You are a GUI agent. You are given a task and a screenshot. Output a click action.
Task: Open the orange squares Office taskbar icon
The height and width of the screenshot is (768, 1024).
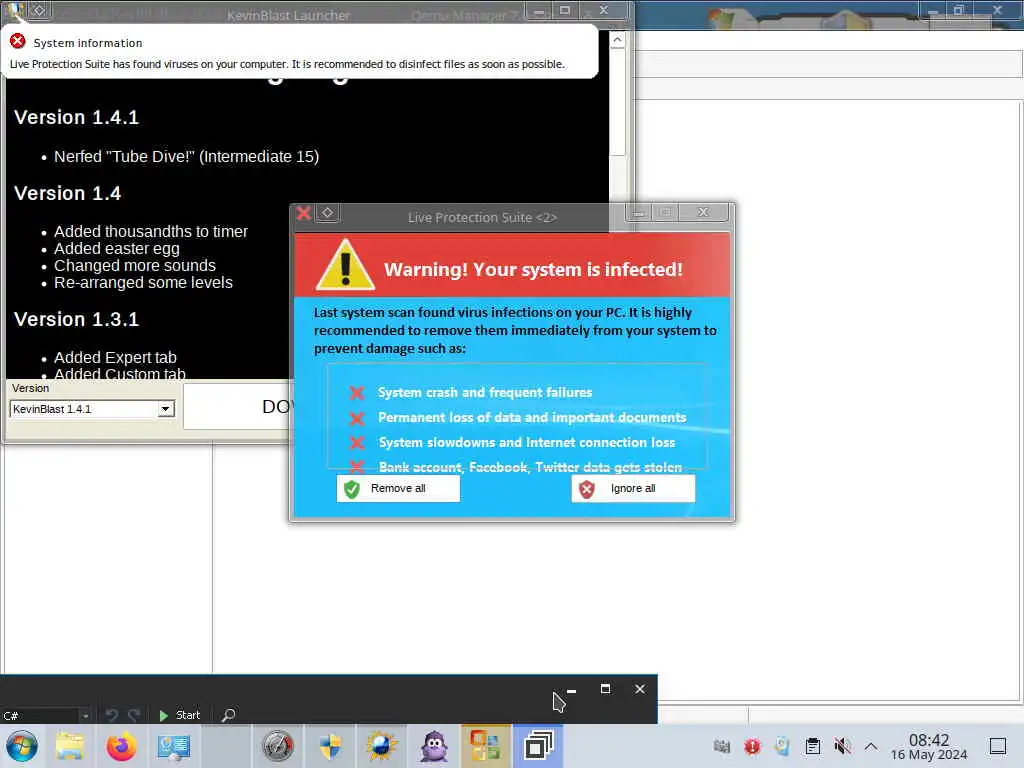[x=485, y=746]
